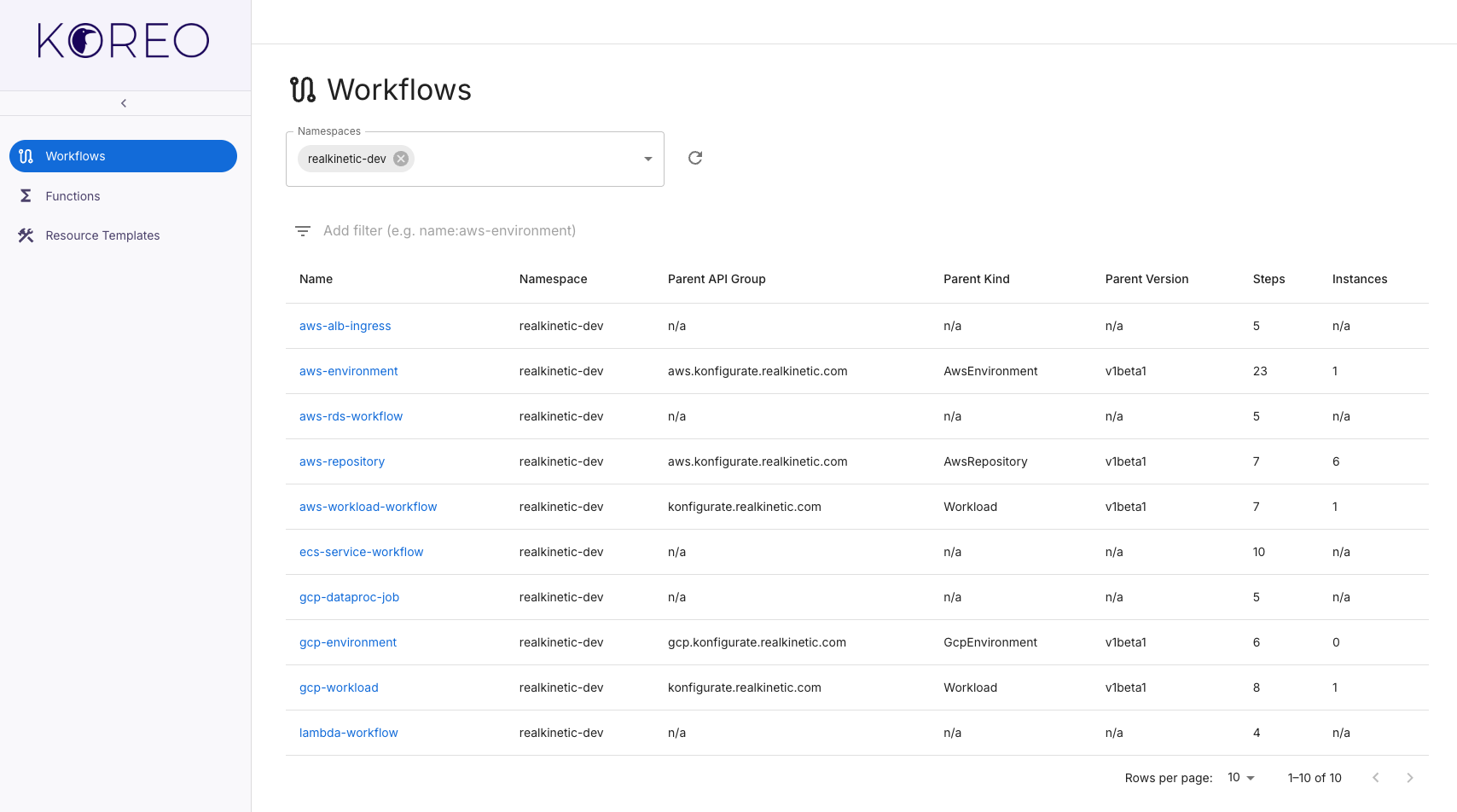
Task: Click the previous page arrow
Action: tap(1375, 777)
